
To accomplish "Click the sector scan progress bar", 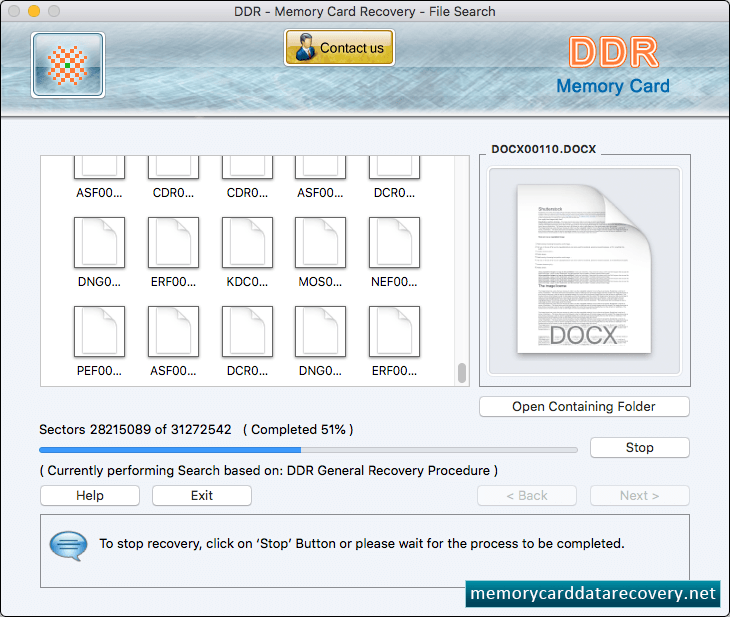I will point(308,450).
